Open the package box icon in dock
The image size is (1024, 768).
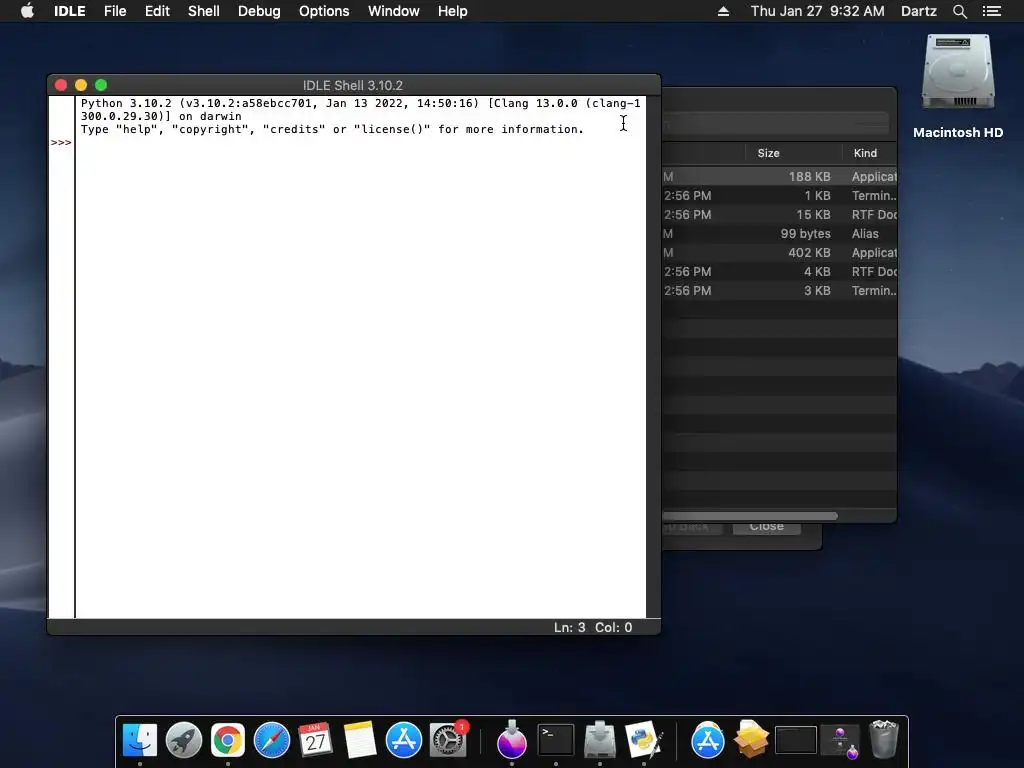[x=751, y=740]
